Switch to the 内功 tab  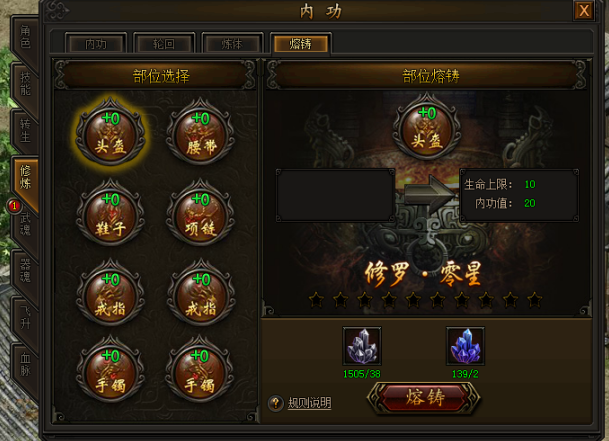coord(96,44)
